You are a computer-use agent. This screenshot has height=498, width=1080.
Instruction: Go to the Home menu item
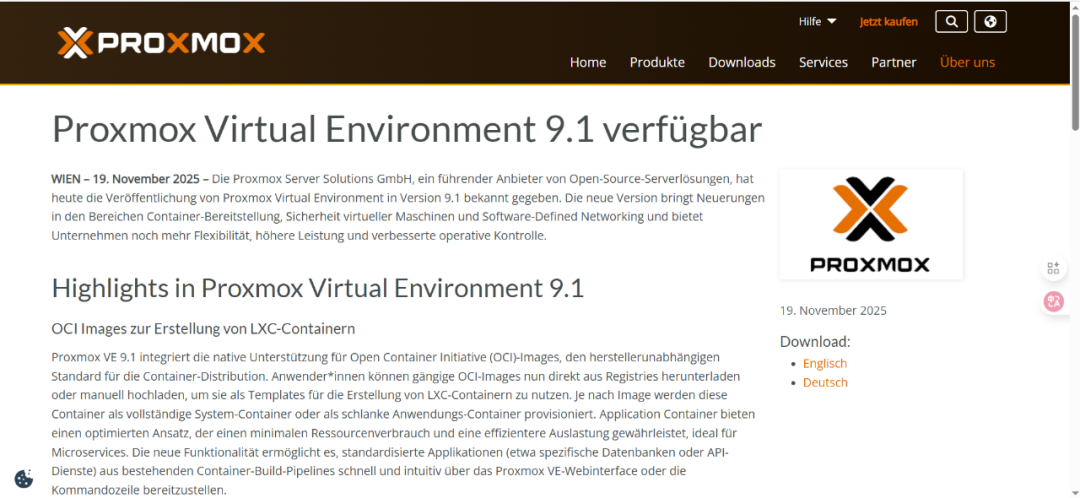click(x=588, y=62)
